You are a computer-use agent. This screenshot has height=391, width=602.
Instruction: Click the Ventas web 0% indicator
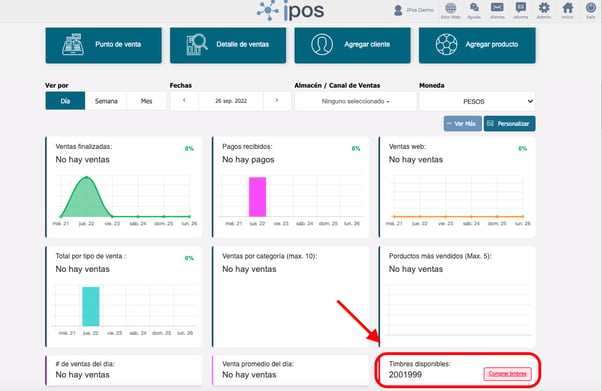click(x=523, y=149)
